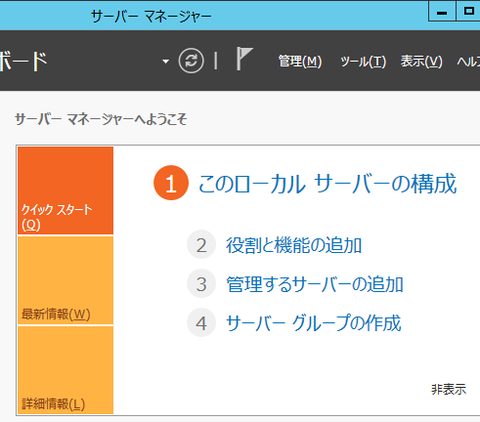Open the ヘルプ menu in the header

(x=468, y=61)
